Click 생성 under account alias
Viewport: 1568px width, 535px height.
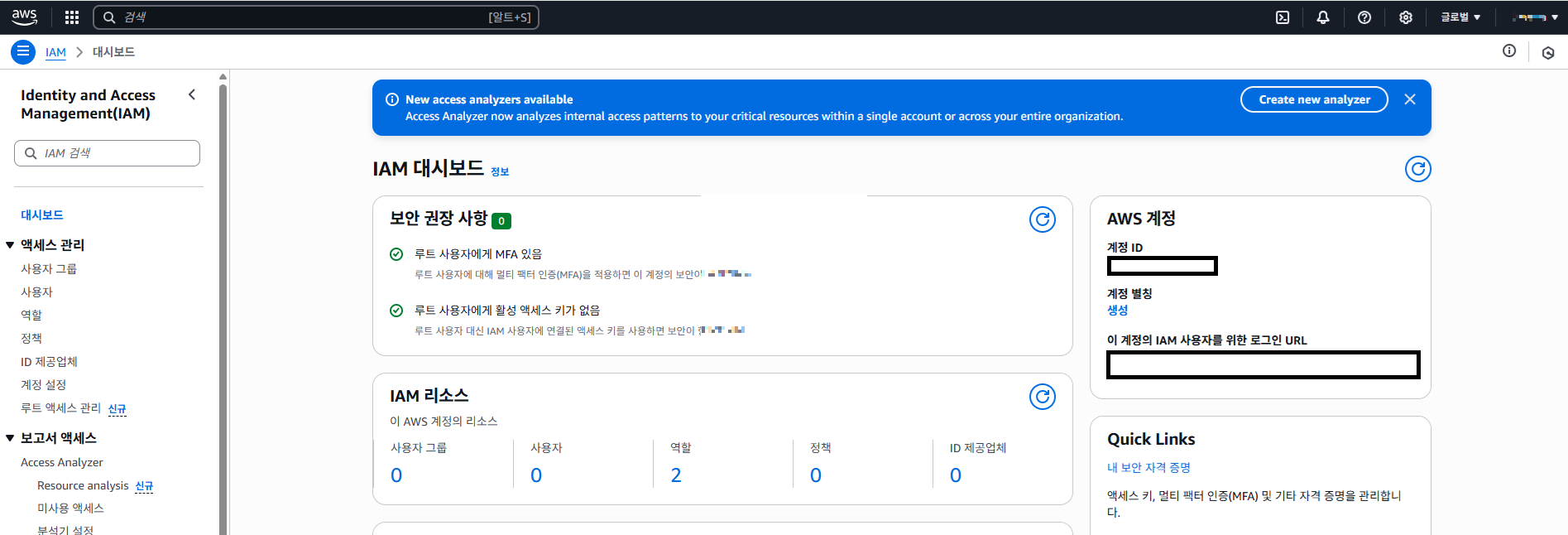1117,311
